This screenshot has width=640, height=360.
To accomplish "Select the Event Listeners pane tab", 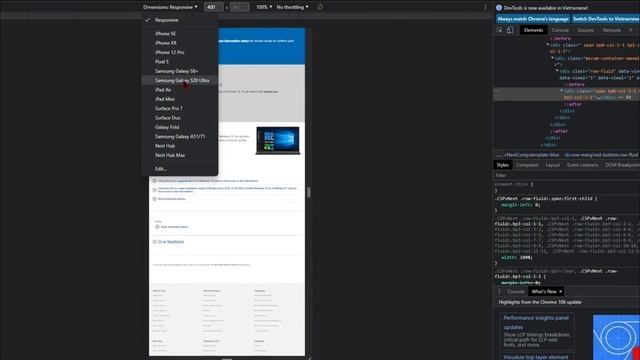I will (582, 165).
